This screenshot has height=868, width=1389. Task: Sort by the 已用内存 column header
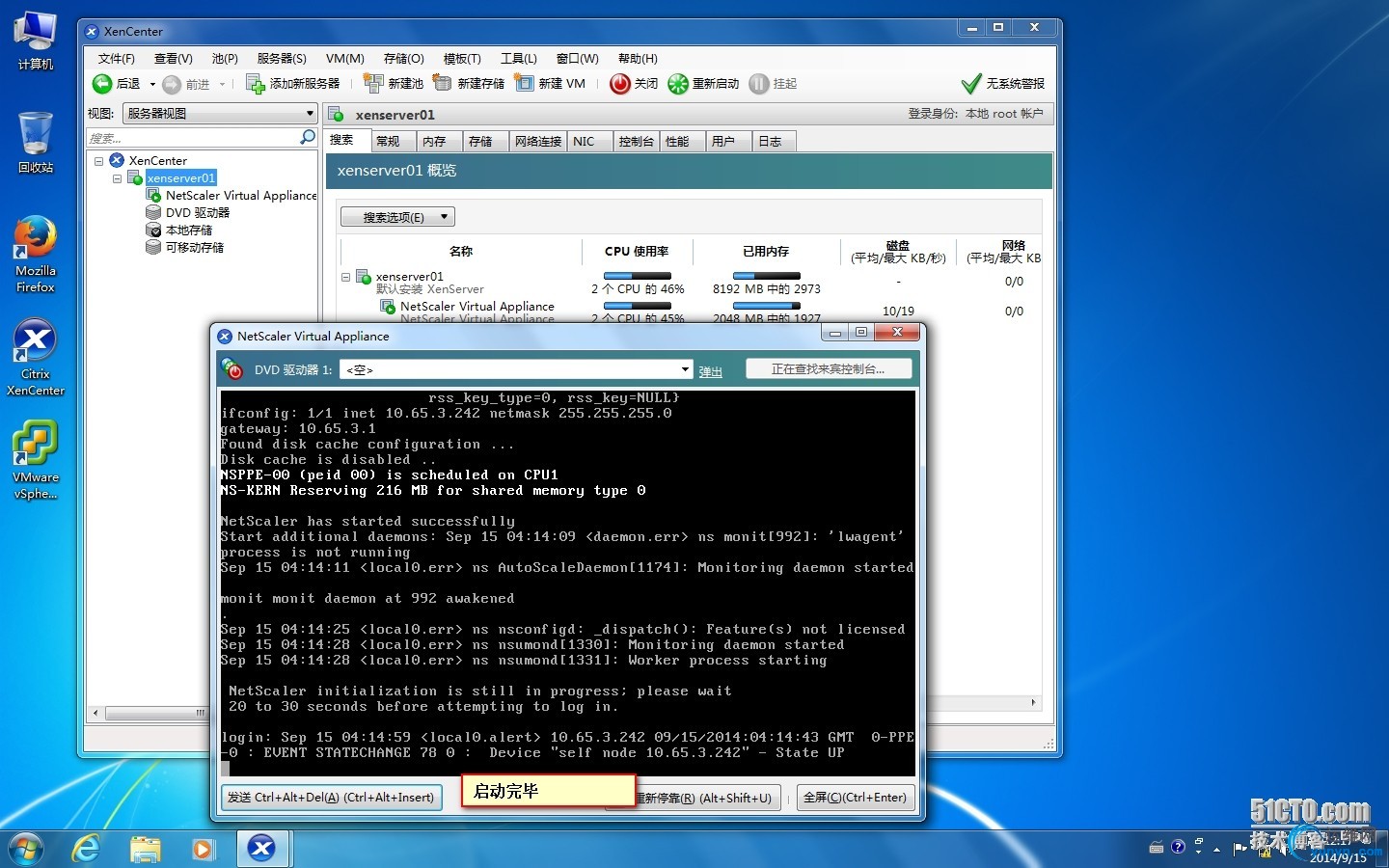[766, 252]
